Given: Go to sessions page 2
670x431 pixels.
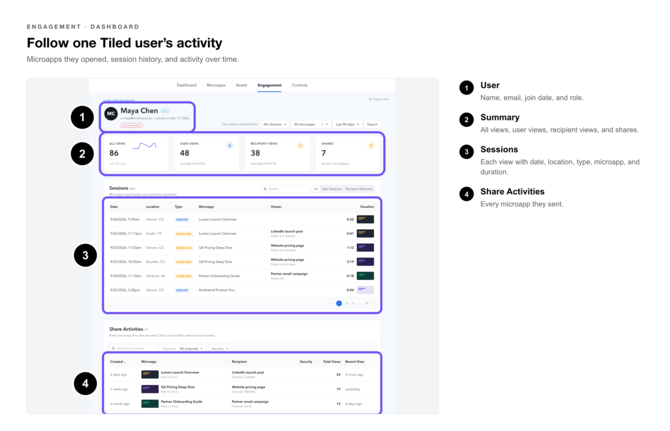Looking at the screenshot, I should 347,304.
